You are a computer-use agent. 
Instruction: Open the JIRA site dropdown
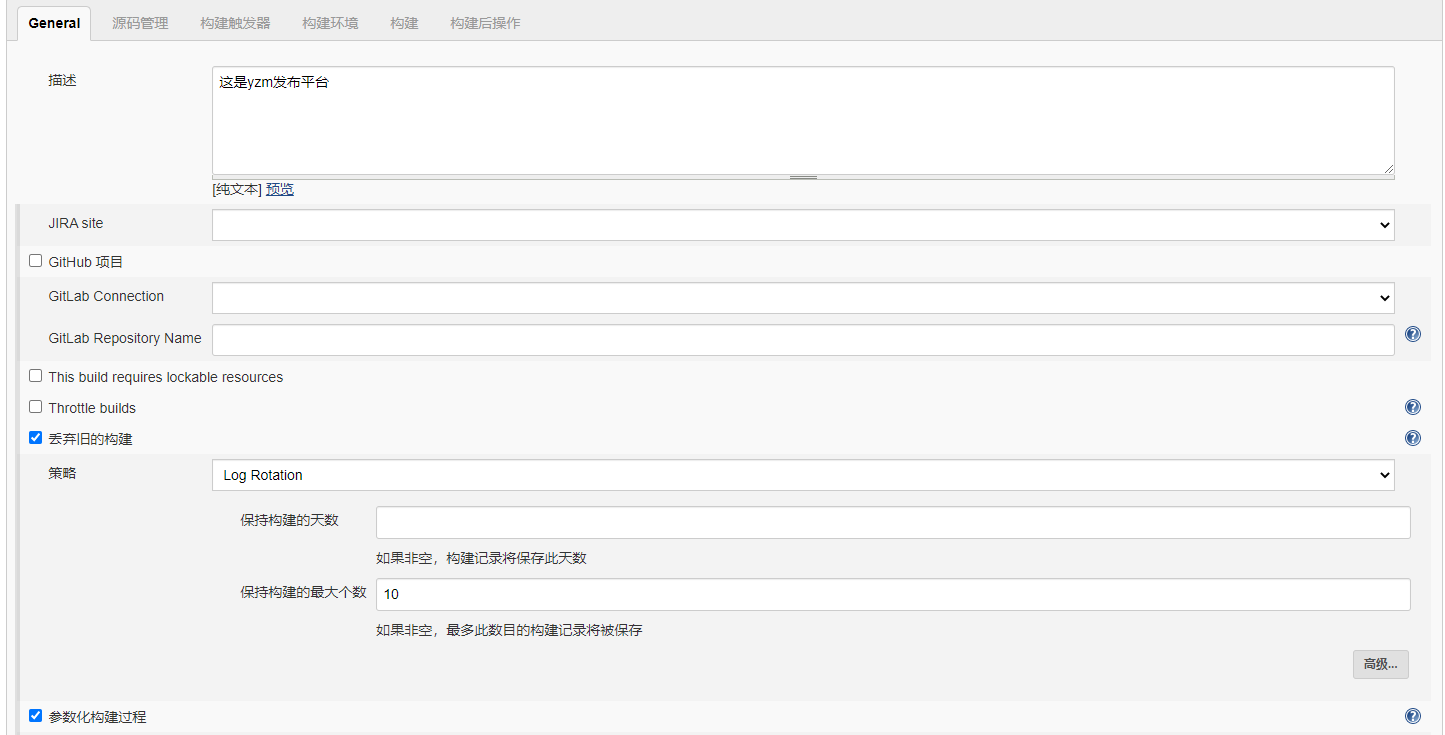coord(803,225)
